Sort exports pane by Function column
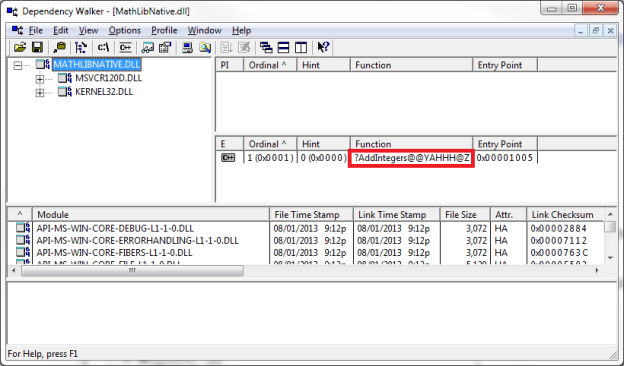 (x=411, y=144)
